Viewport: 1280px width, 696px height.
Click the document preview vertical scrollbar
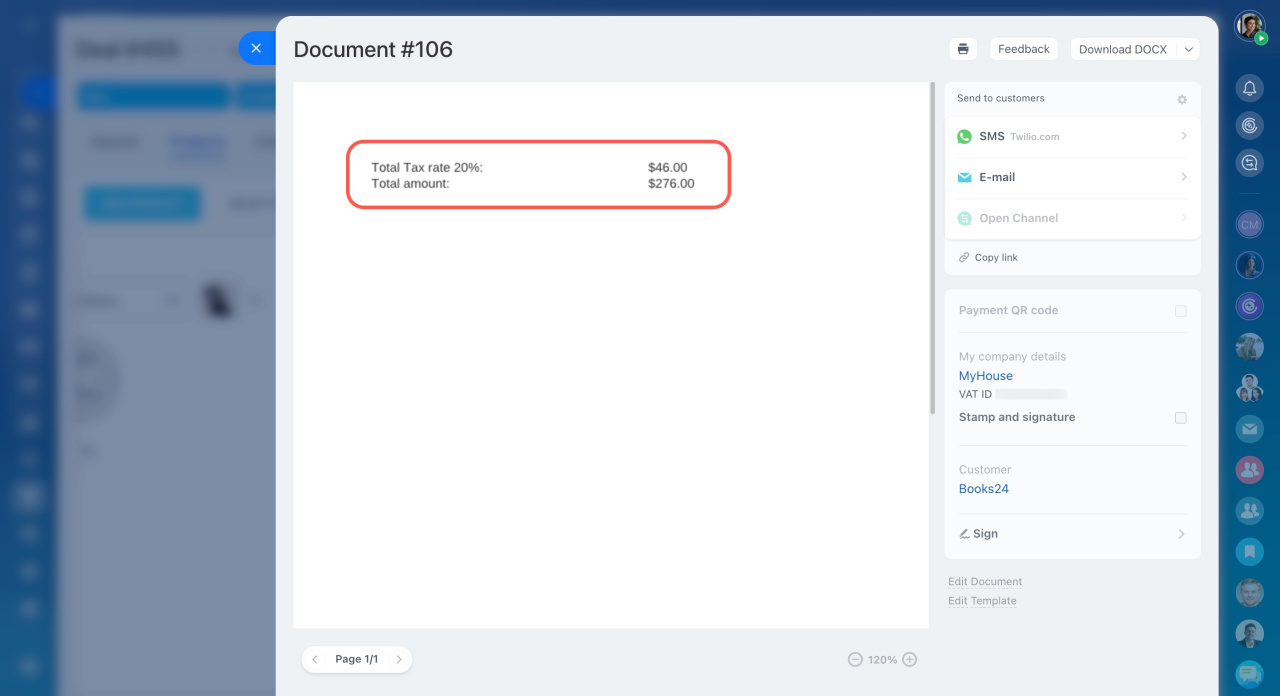click(x=932, y=248)
